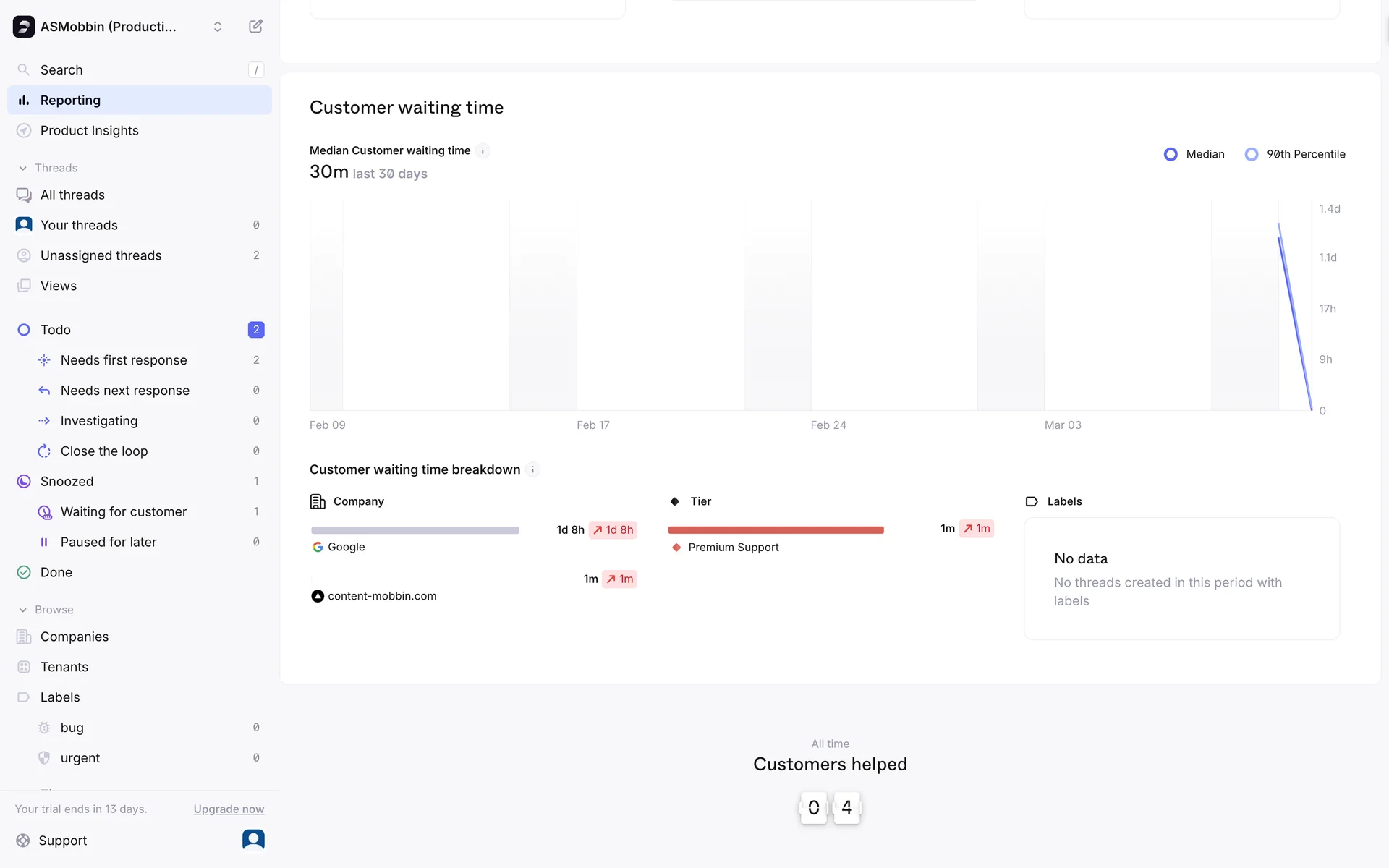The height and width of the screenshot is (868, 1389).
Task: Collapse the Threads section
Action: [23, 168]
